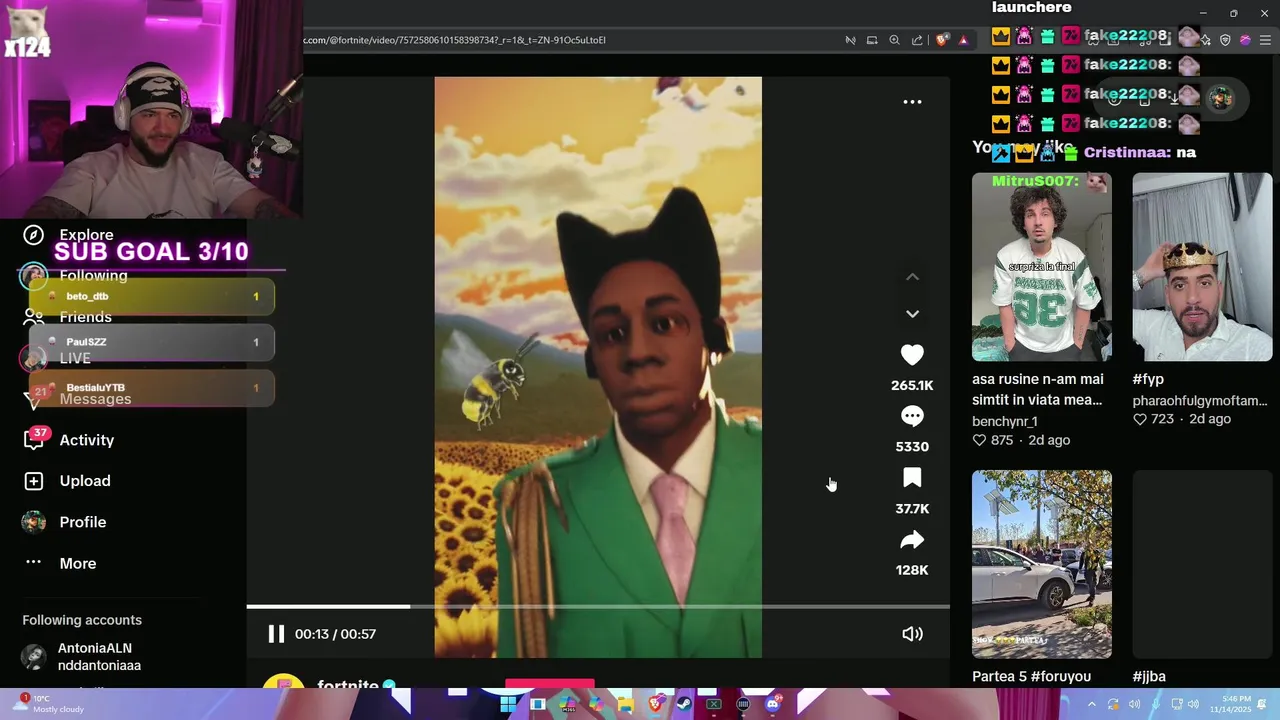Seek on the video progress bar
1280x720 pixels.
(598, 606)
